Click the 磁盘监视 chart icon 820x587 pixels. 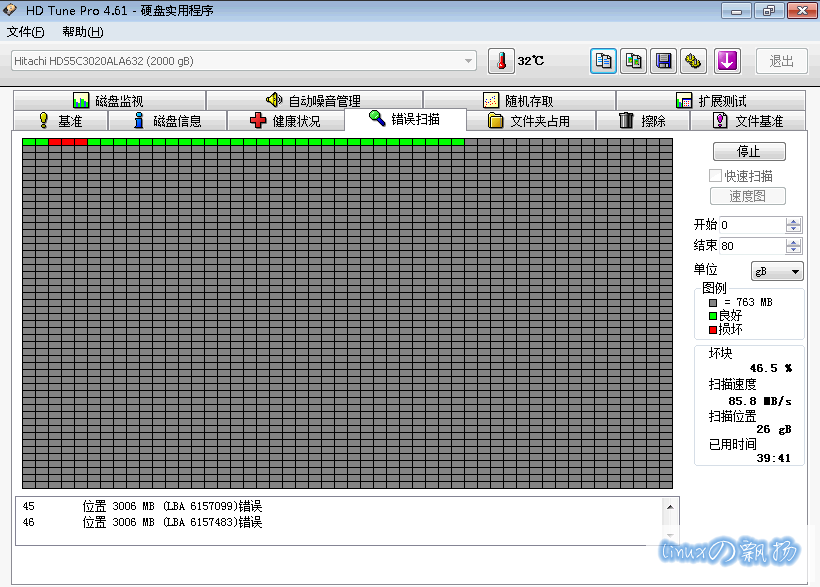tap(81, 100)
